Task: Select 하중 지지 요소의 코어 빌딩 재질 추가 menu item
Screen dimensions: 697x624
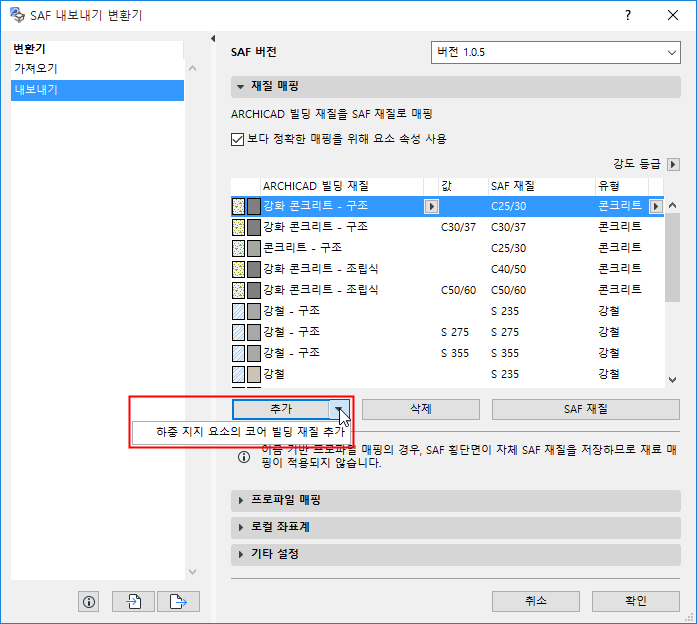Action: (x=242, y=432)
